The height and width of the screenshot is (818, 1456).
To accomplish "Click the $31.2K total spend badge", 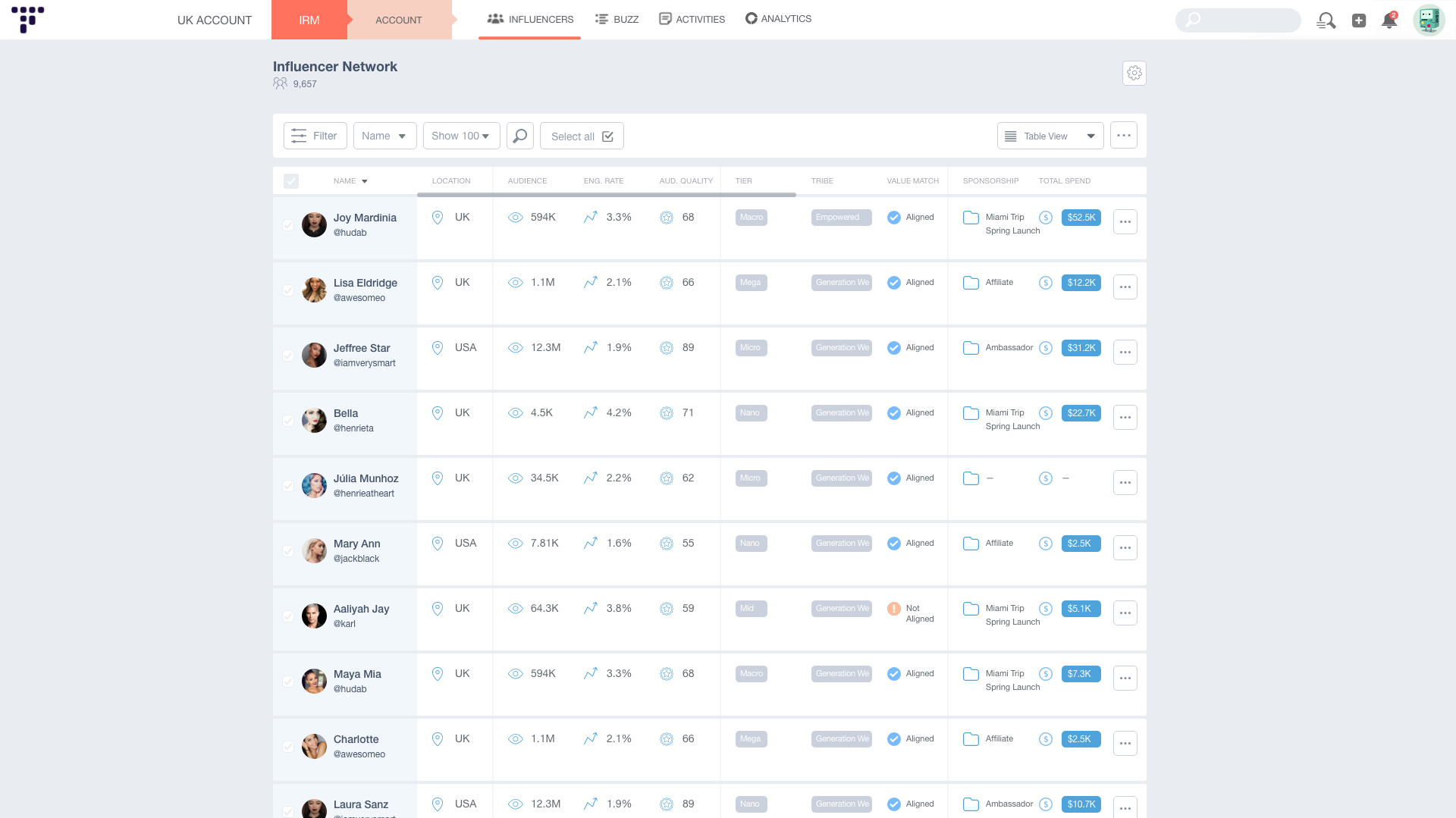I will tap(1081, 348).
